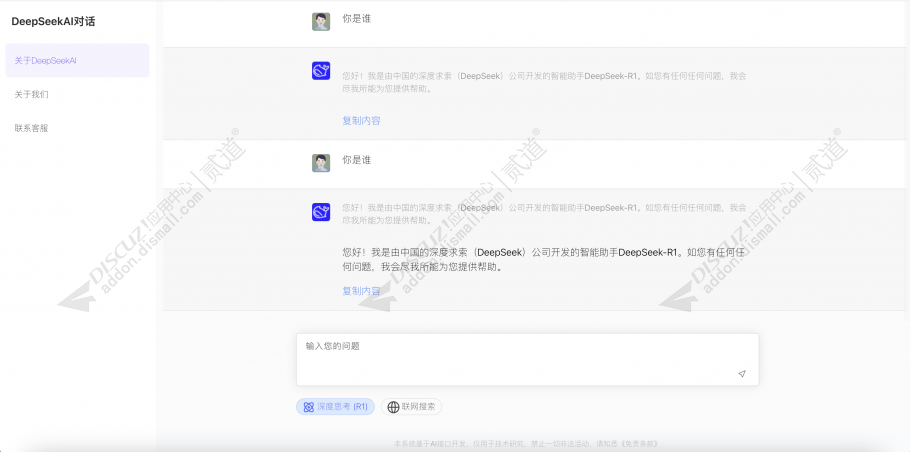Open 关于DeepSeekAI in the sidebar
The image size is (910, 452).
(x=77, y=60)
